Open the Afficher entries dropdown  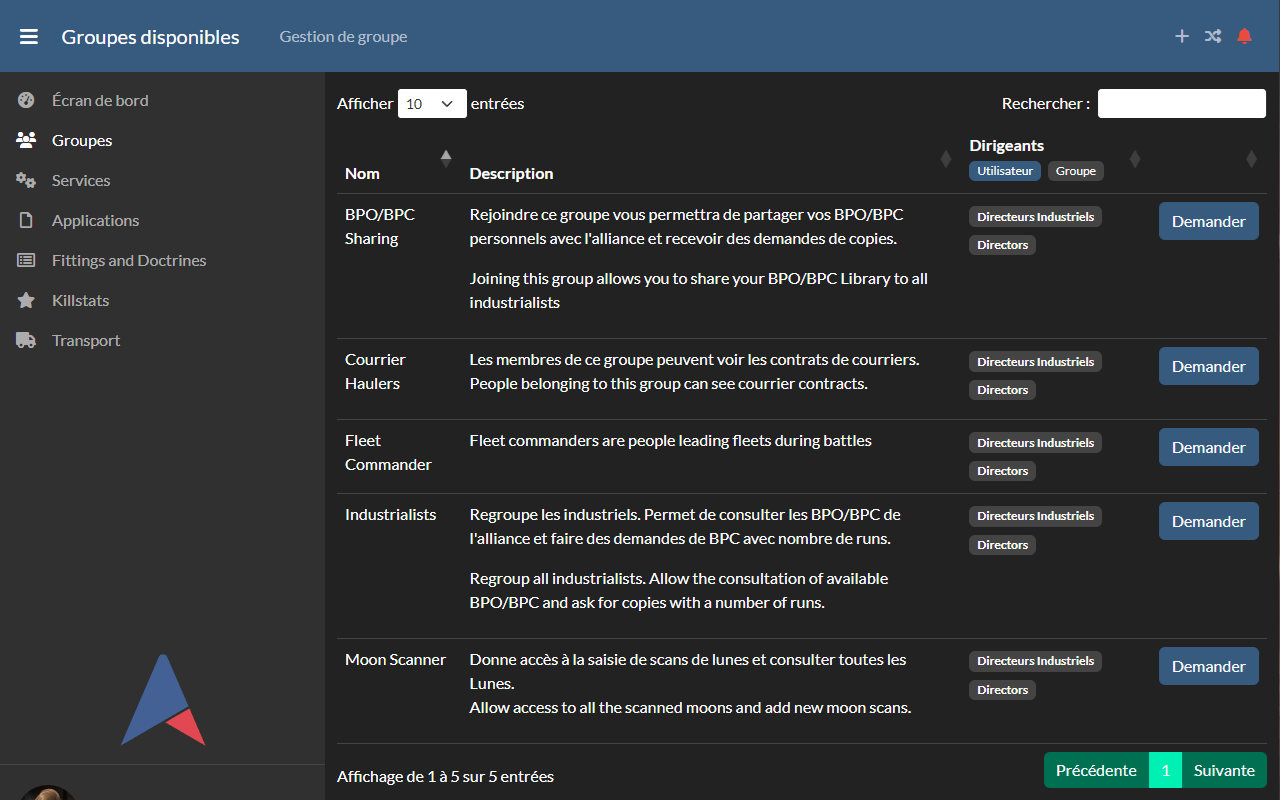coord(432,104)
